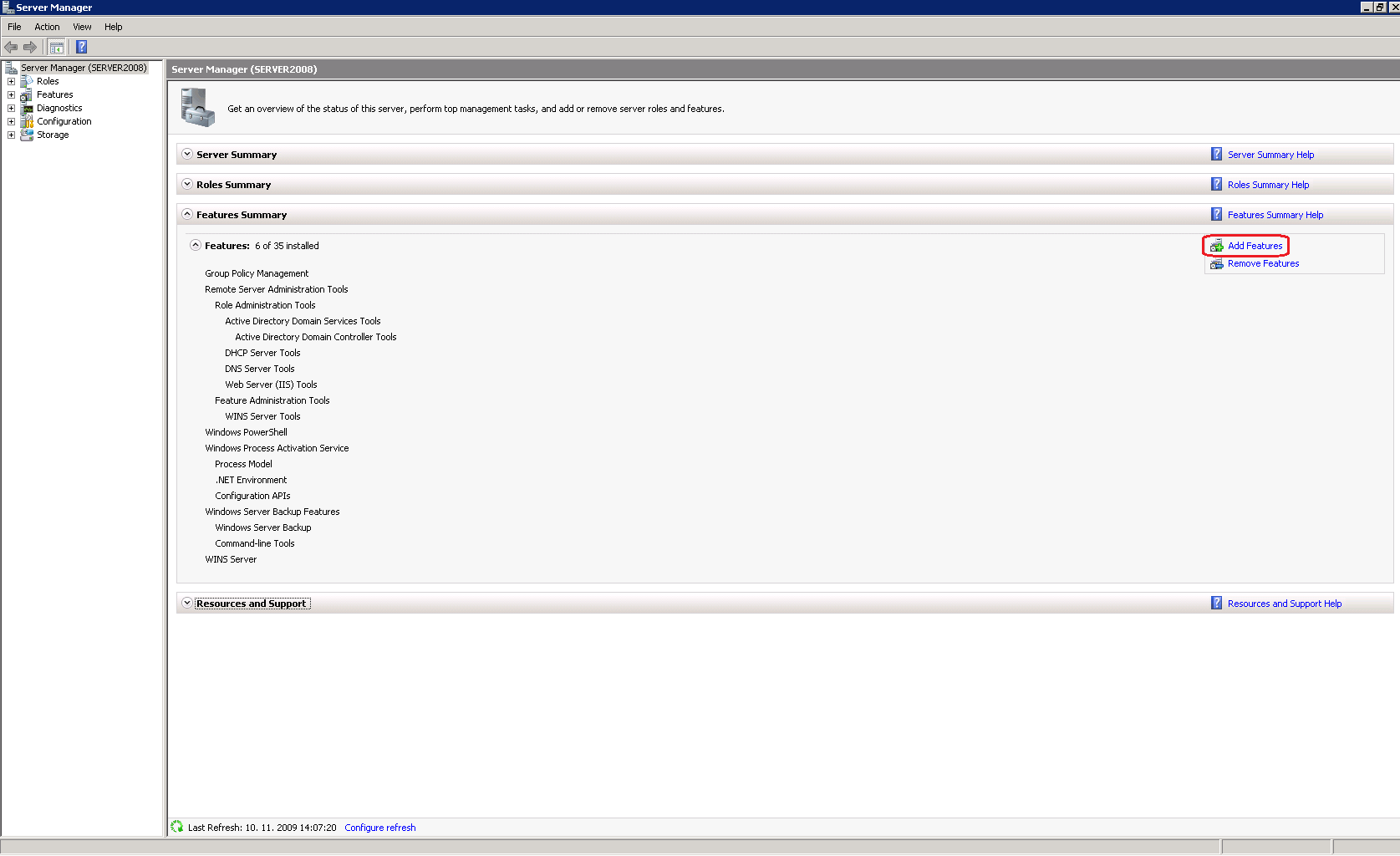Expand the Resources and Support section

click(x=187, y=603)
